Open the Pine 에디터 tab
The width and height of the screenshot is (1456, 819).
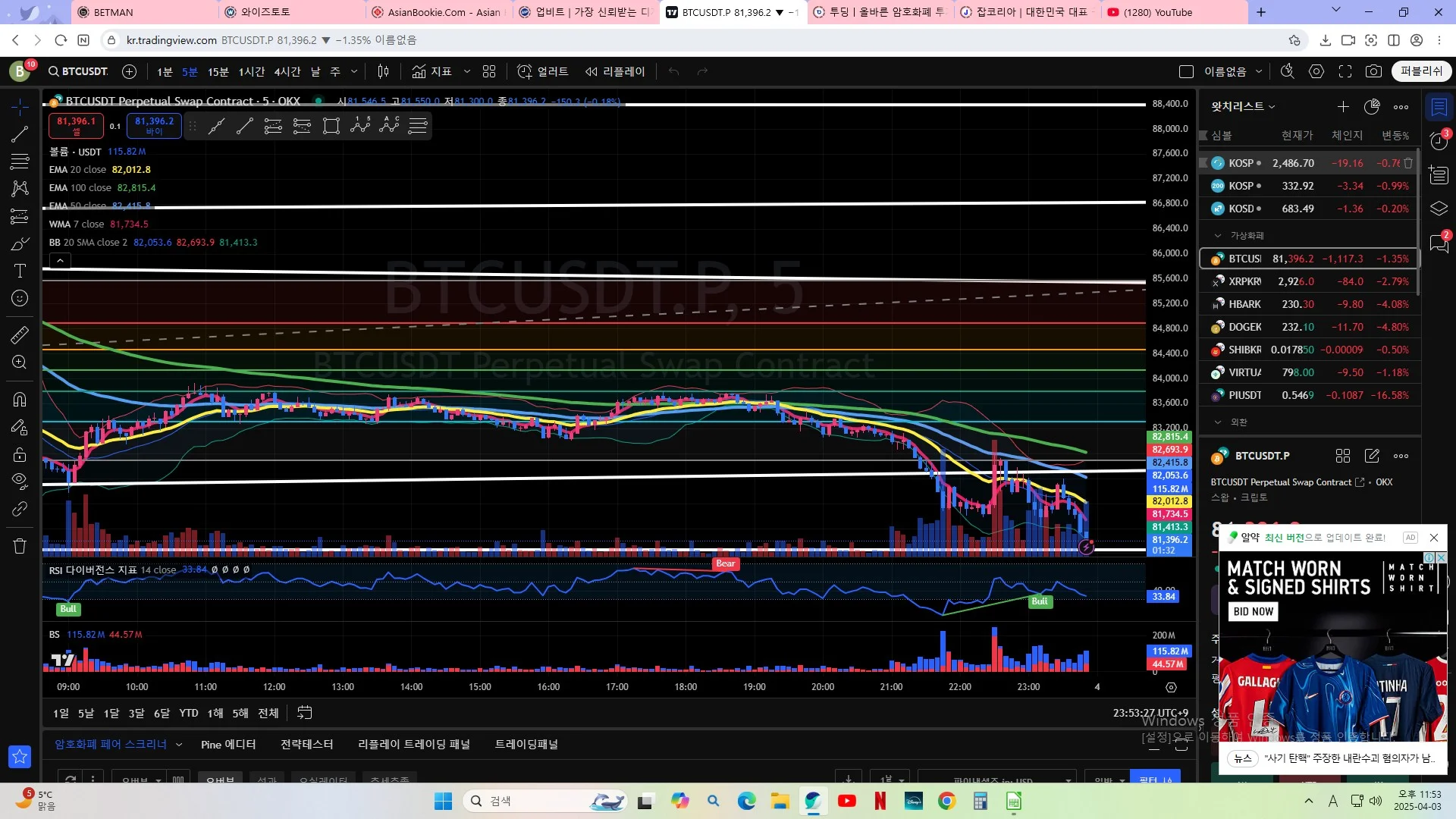click(x=228, y=745)
